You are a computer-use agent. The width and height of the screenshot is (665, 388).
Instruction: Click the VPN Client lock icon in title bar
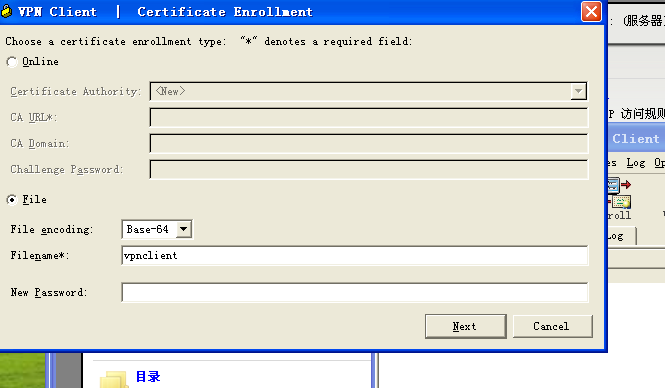click(6, 11)
